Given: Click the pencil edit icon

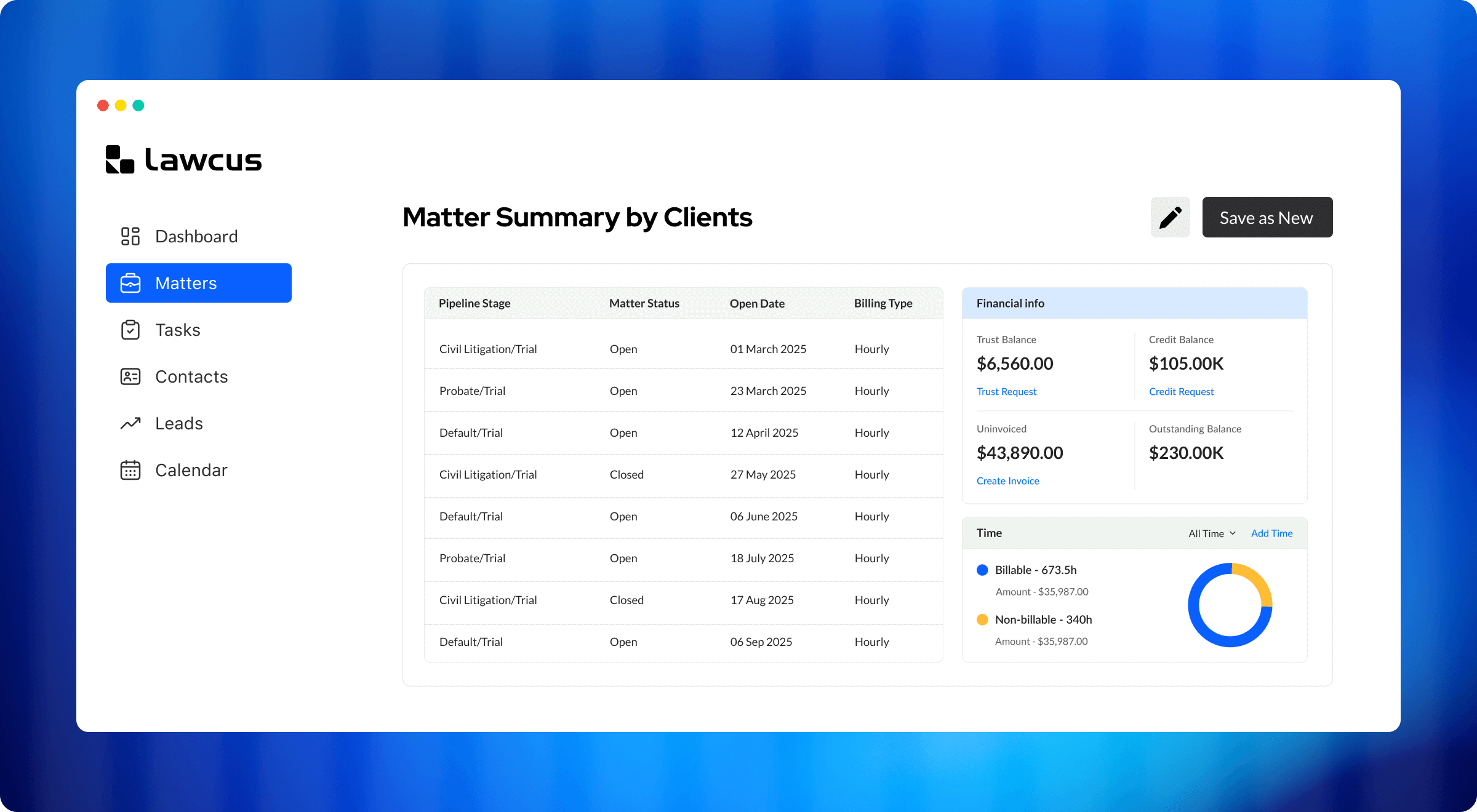Looking at the screenshot, I should click(x=1170, y=217).
